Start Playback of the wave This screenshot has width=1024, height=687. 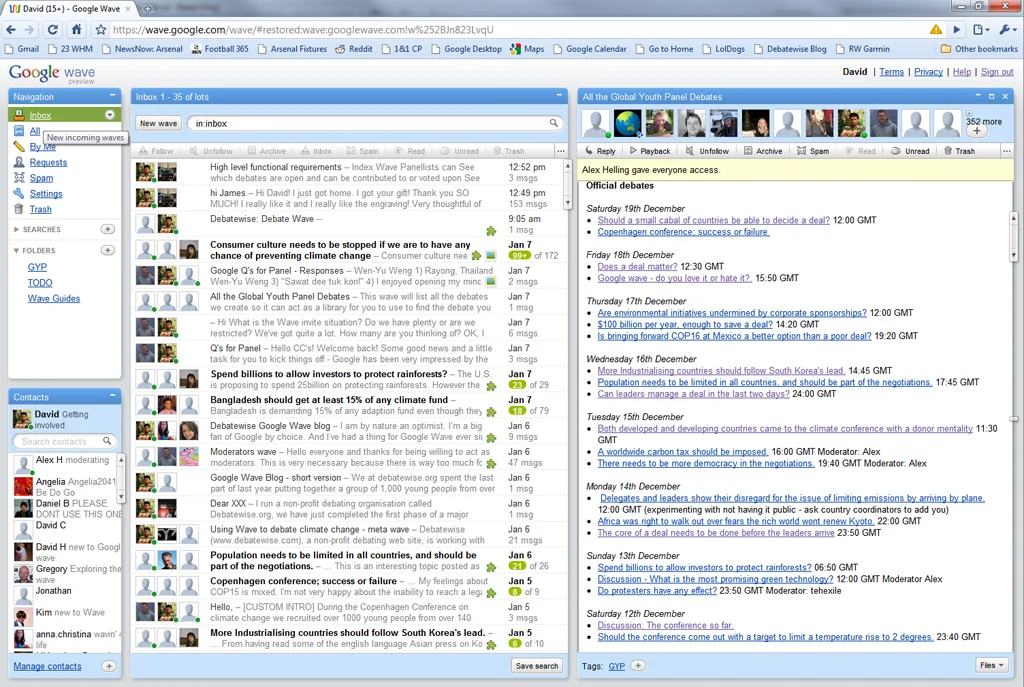(x=650, y=151)
